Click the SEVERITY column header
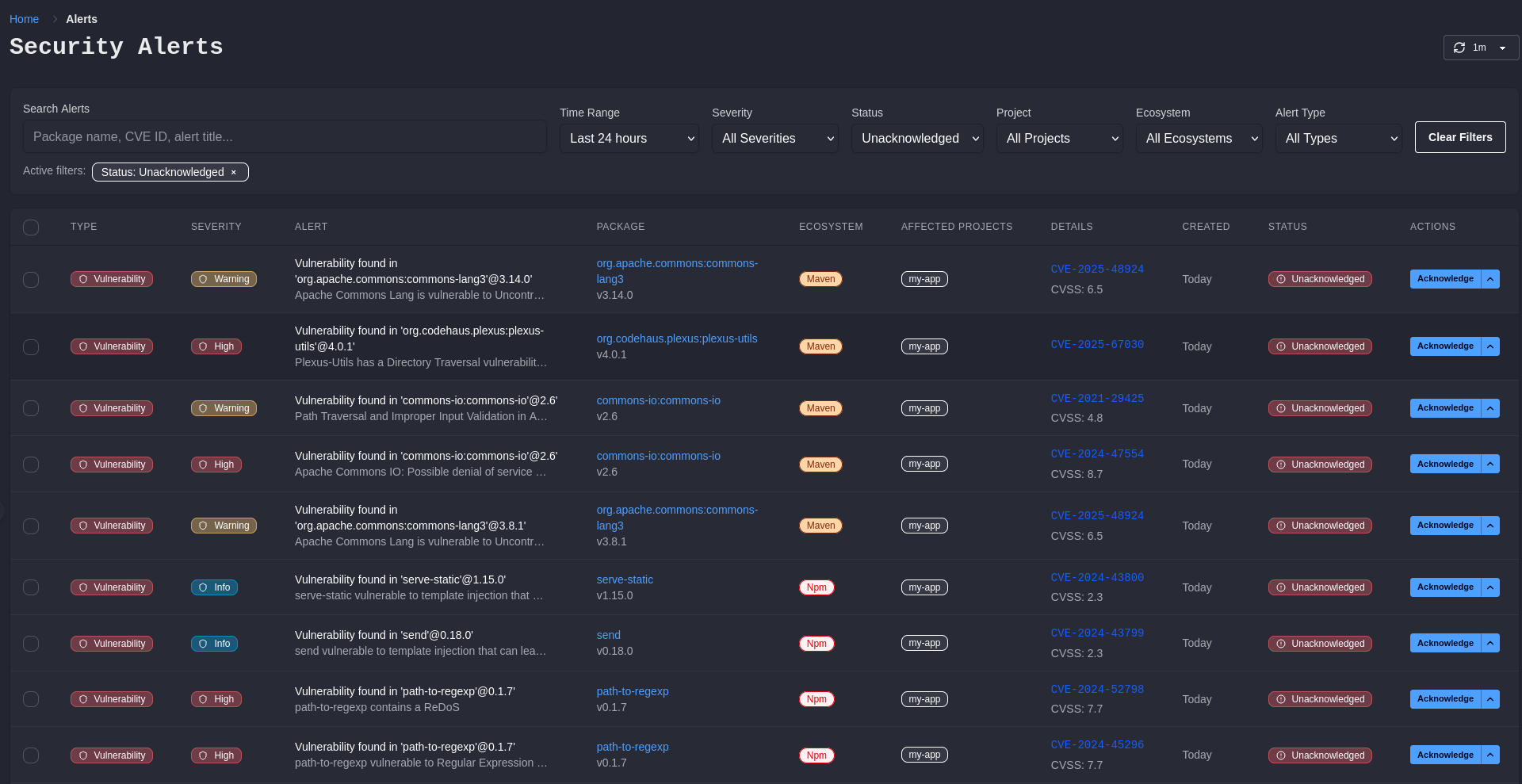Image resolution: width=1522 pixels, height=784 pixels. click(216, 227)
